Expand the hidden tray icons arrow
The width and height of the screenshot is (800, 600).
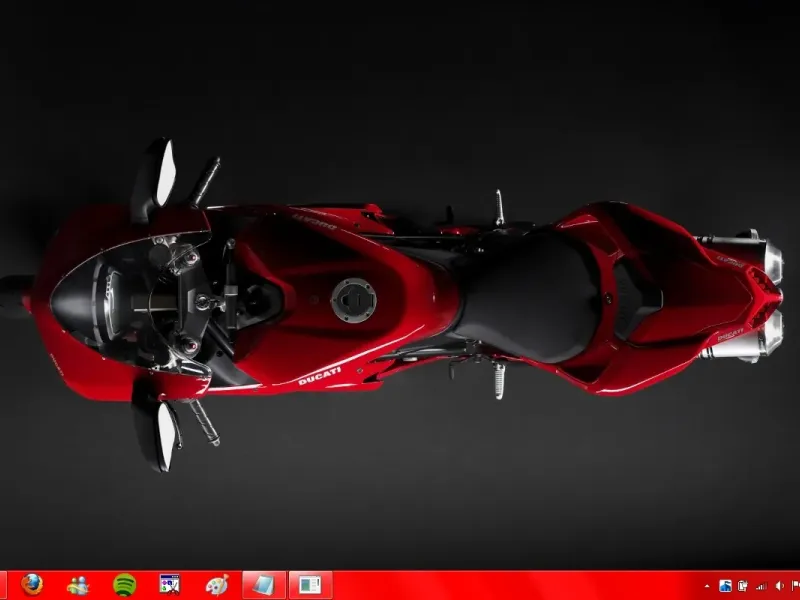708,585
